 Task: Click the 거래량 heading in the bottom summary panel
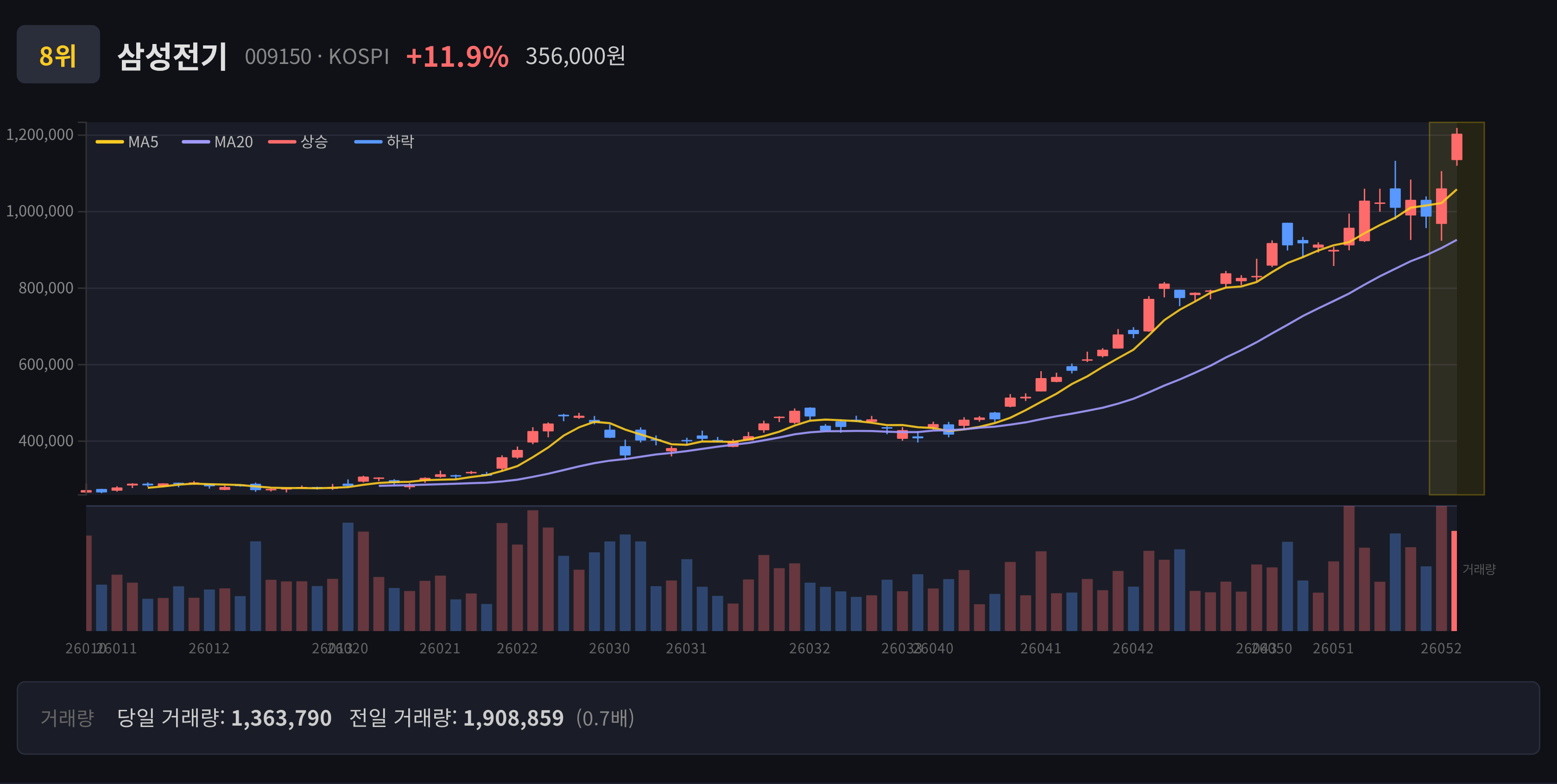pos(67,718)
